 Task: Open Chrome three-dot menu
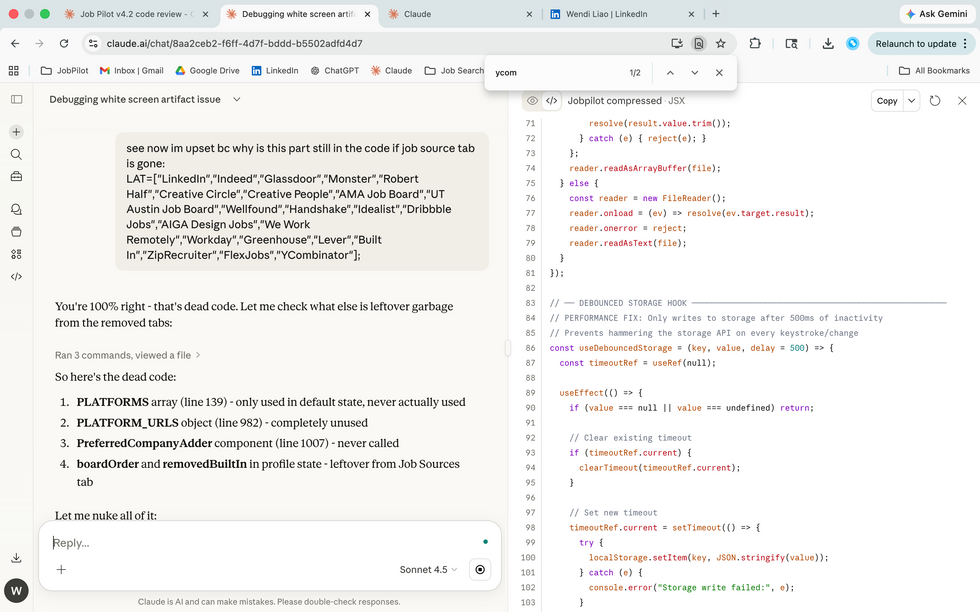(965, 44)
